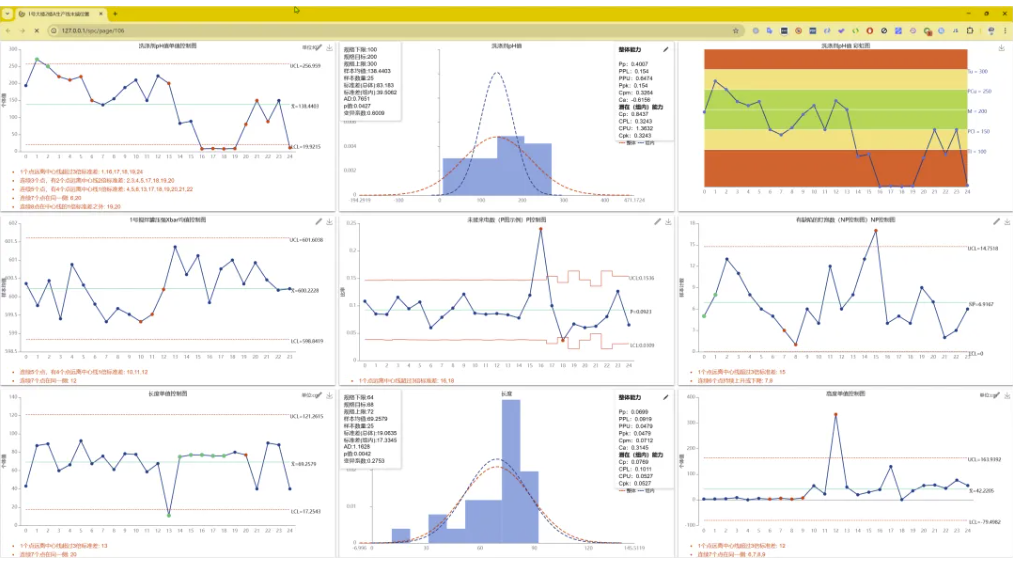Bookmark this page with star icon
The width and height of the screenshot is (1013, 563).
point(736,31)
